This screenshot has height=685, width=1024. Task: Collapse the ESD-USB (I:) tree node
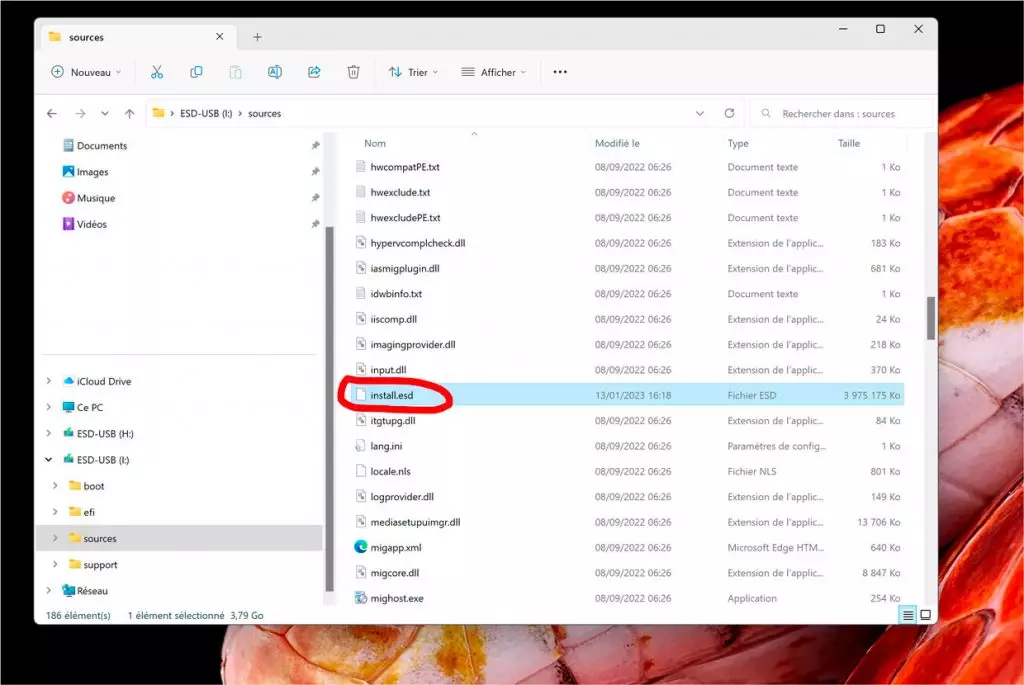coord(49,460)
